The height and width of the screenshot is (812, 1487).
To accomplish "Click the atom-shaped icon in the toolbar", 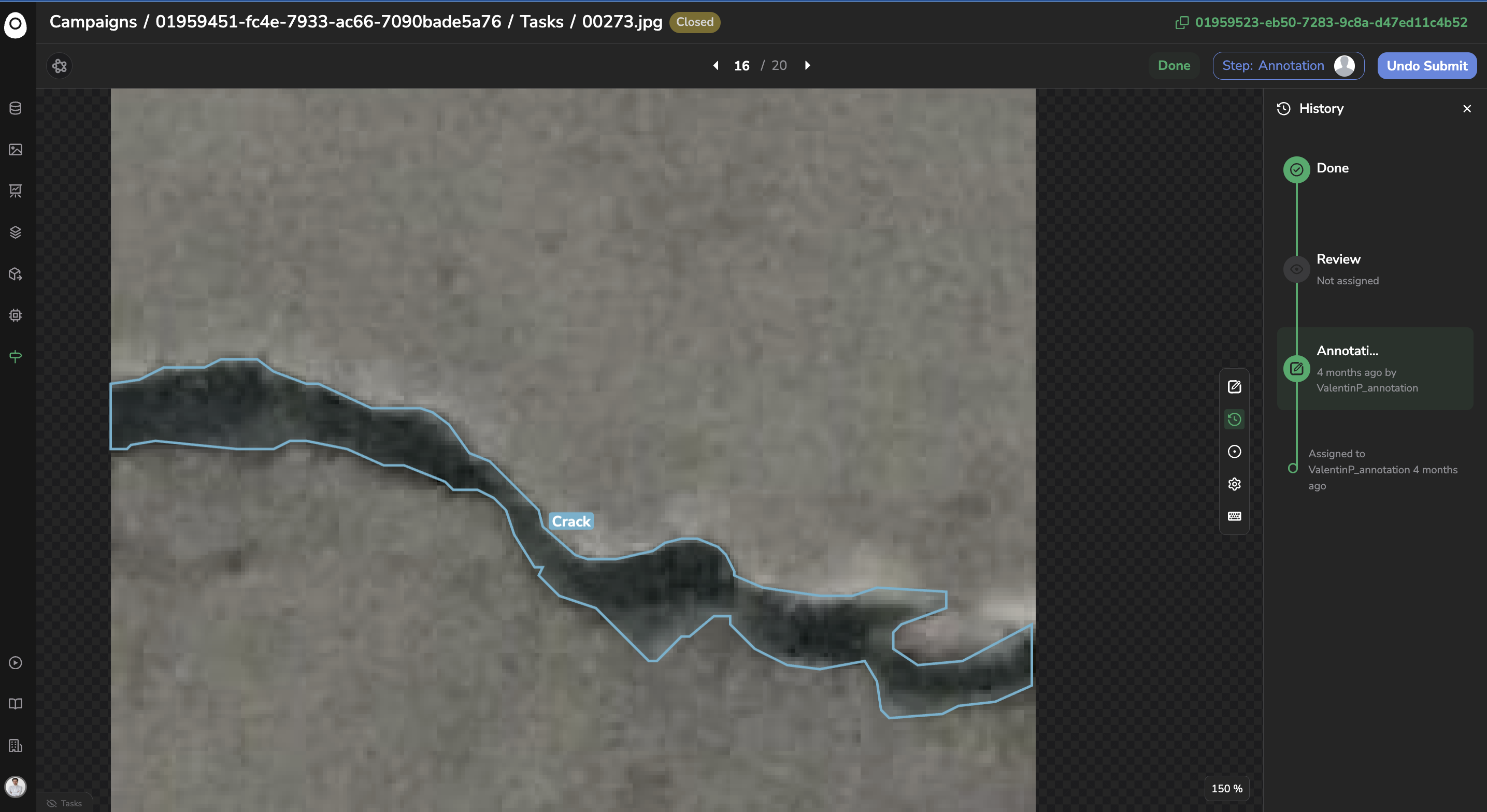I will [x=60, y=66].
